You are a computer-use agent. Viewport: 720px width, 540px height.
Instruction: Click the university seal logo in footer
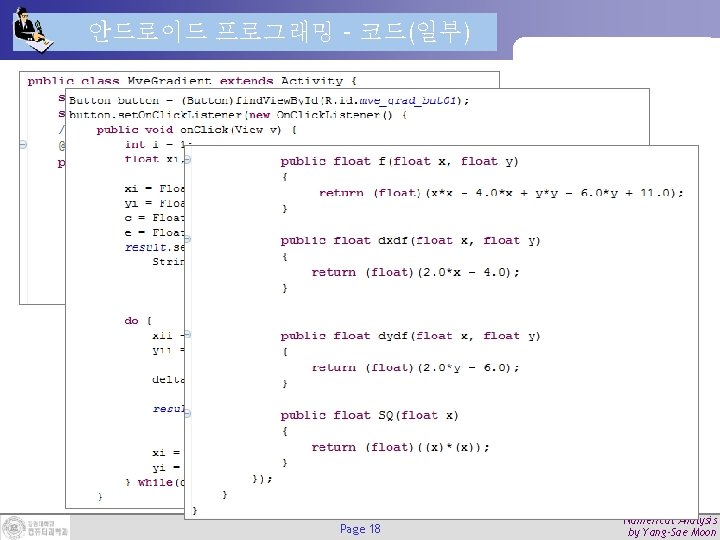tap(14, 528)
